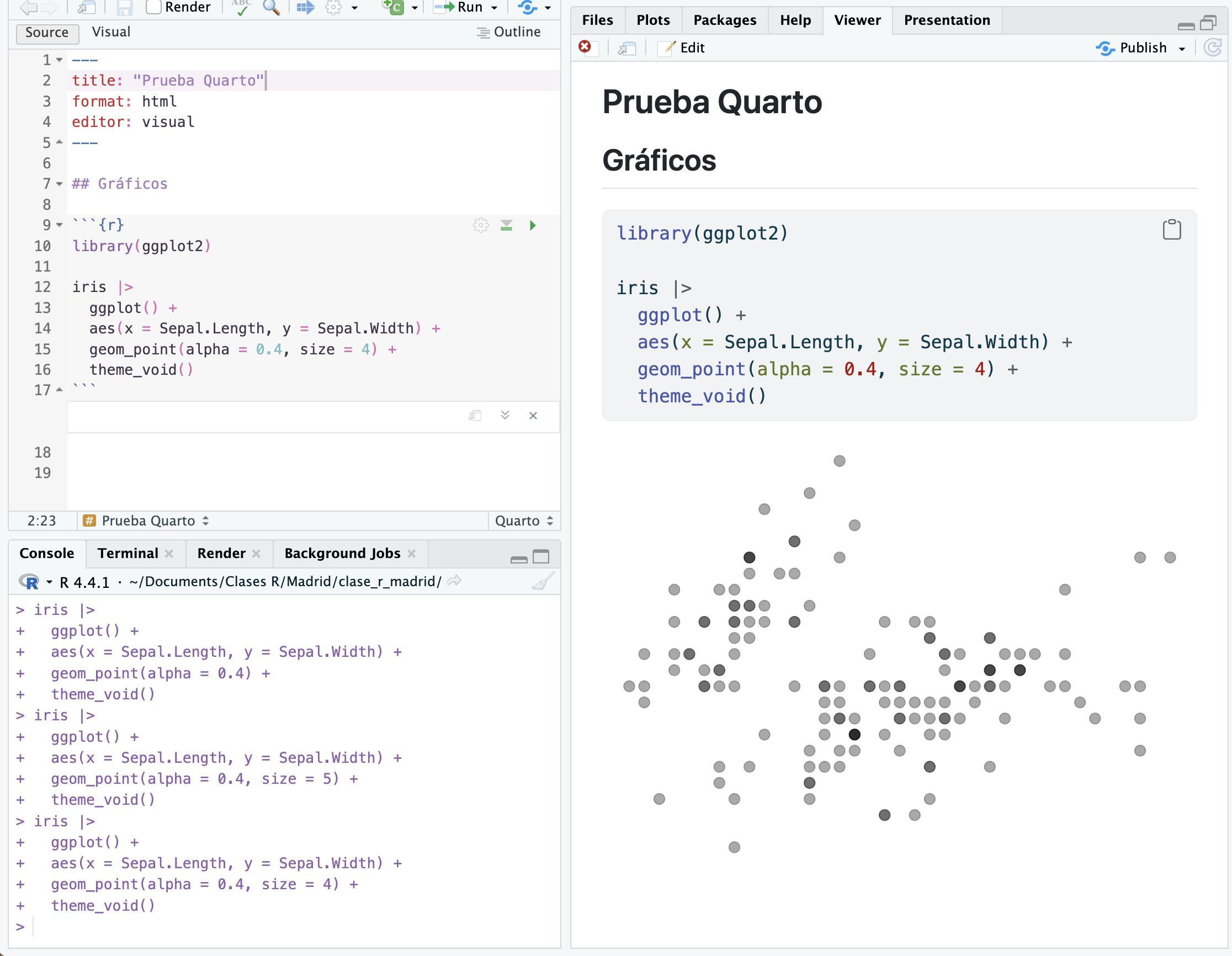Image resolution: width=1232 pixels, height=956 pixels.
Task: Copy code with clipboard icon in viewer
Action: pyautogui.click(x=1172, y=230)
